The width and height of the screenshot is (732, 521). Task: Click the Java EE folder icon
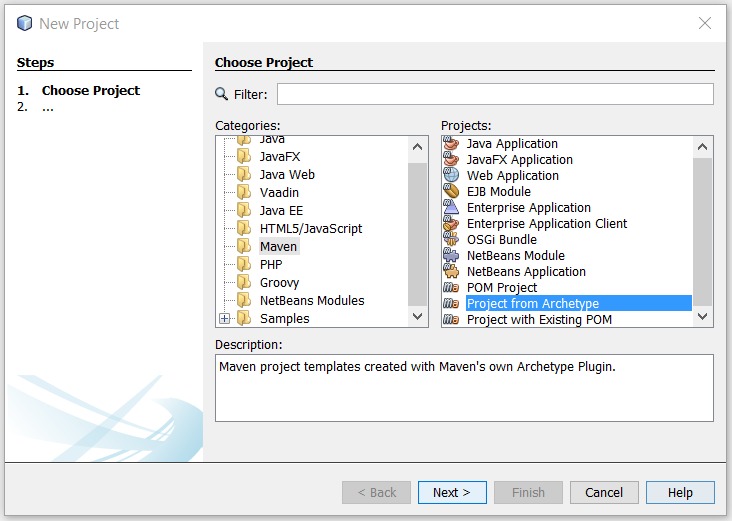pyautogui.click(x=244, y=210)
